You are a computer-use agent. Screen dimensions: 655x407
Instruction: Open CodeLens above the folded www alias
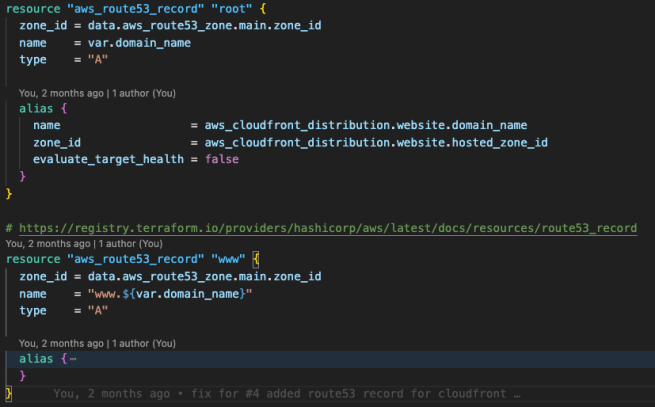pyautogui.click(x=97, y=343)
